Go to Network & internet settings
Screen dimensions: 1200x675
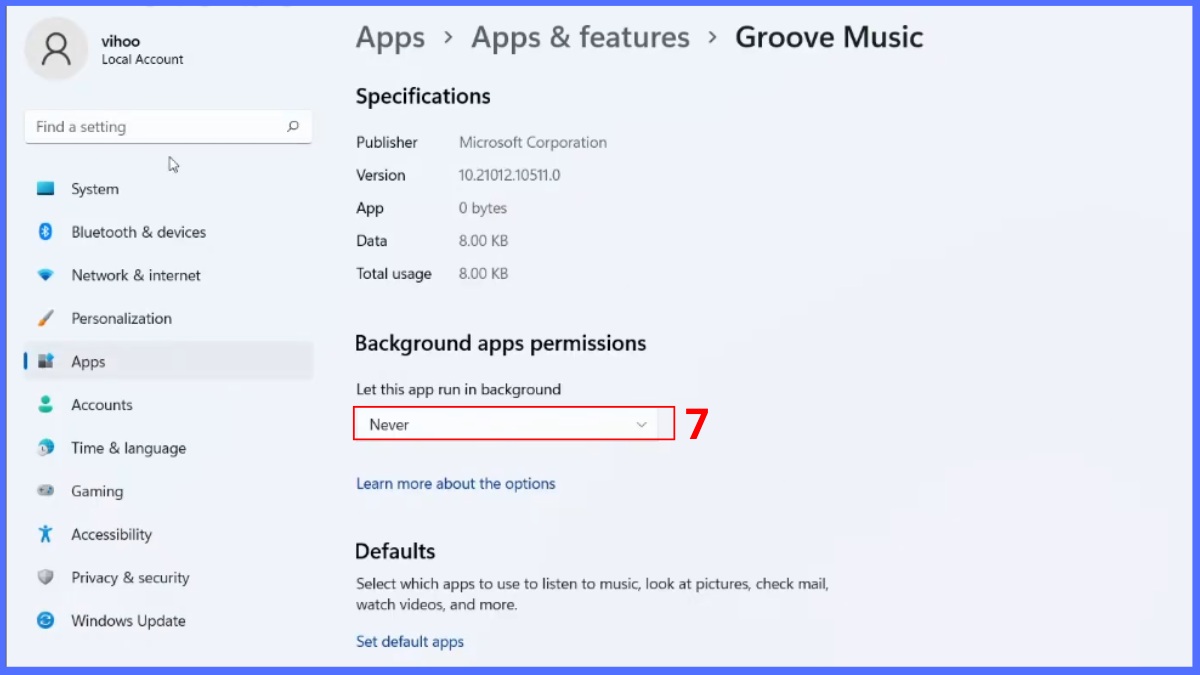[x=168, y=275]
